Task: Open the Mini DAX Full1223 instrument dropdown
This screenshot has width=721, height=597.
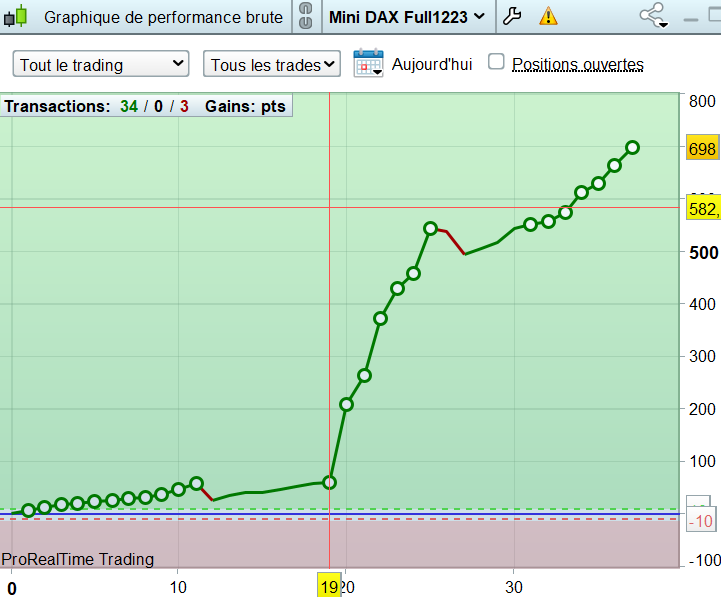Action: pyautogui.click(x=407, y=17)
